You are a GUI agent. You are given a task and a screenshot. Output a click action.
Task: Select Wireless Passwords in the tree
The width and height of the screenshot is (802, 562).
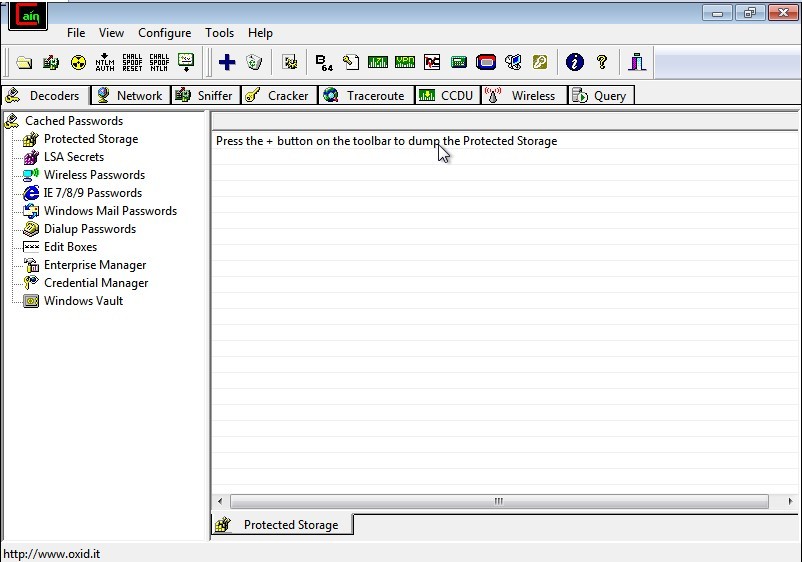(x=95, y=175)
